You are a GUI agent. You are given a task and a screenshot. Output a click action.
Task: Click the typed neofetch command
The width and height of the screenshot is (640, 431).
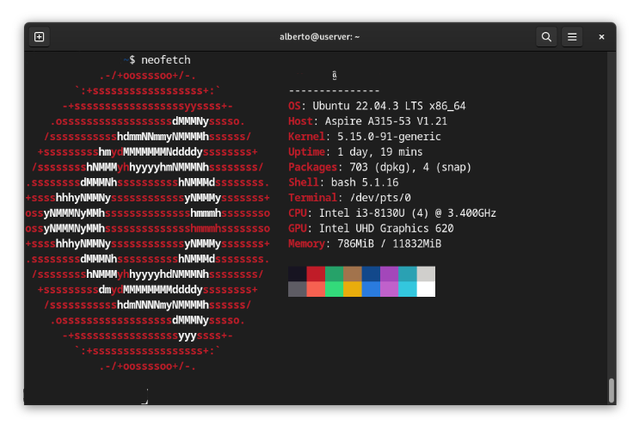tap(166, 61)
